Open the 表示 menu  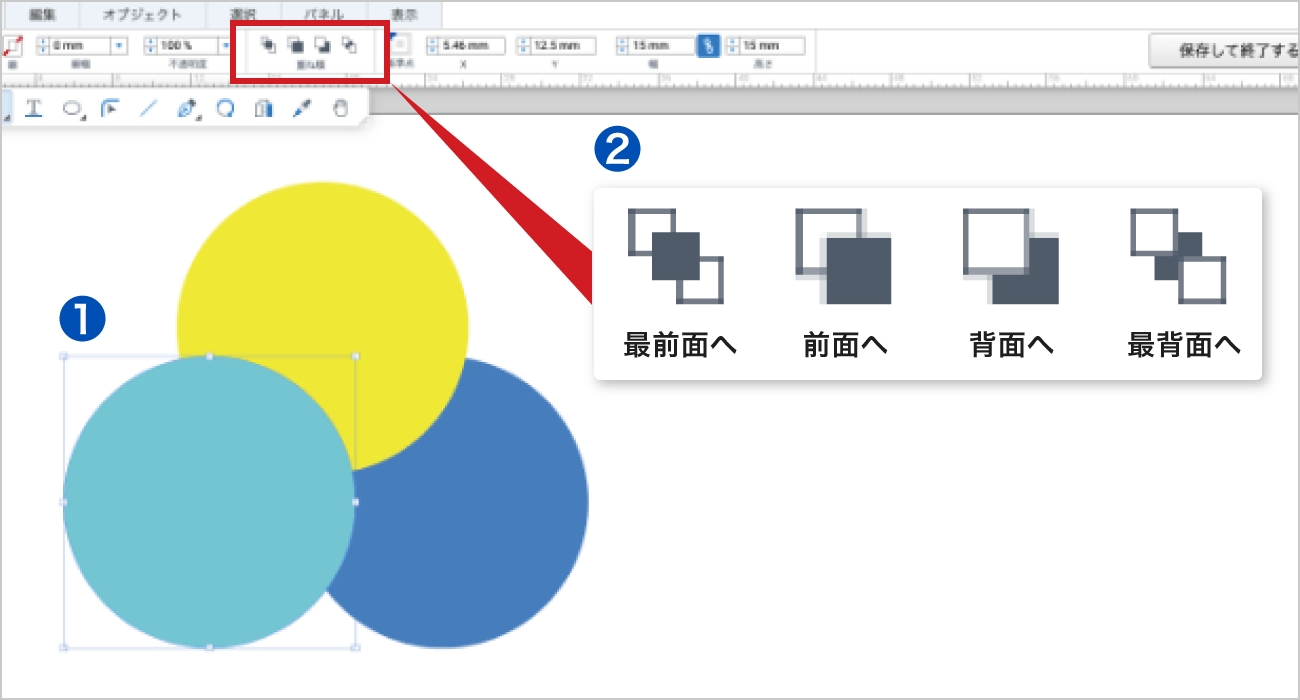coord(404,15)
